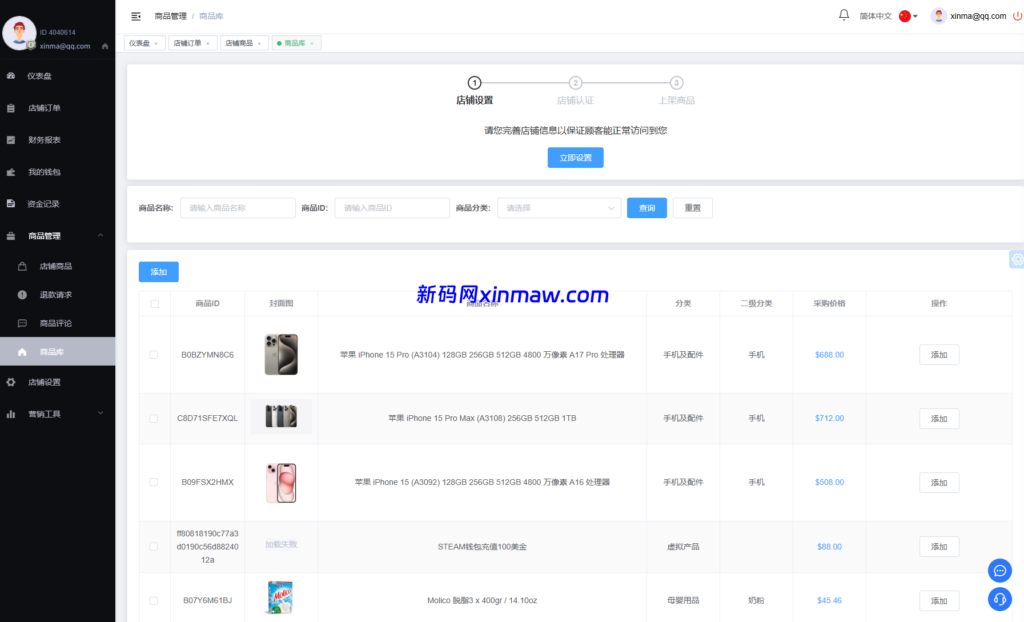1024x622 pixels.
Task: Click the 店铺设置 gear icon in sidebar
Action: tap(11, 382)
